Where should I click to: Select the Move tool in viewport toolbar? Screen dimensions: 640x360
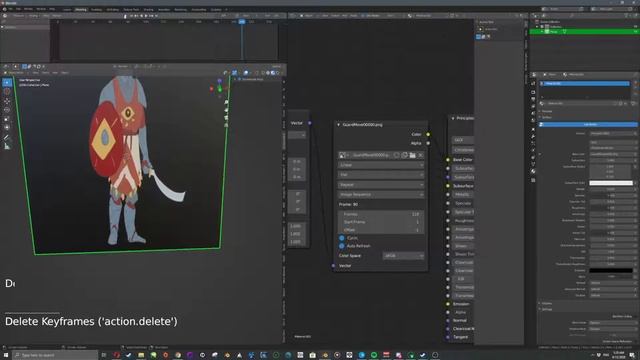point(7,101)
